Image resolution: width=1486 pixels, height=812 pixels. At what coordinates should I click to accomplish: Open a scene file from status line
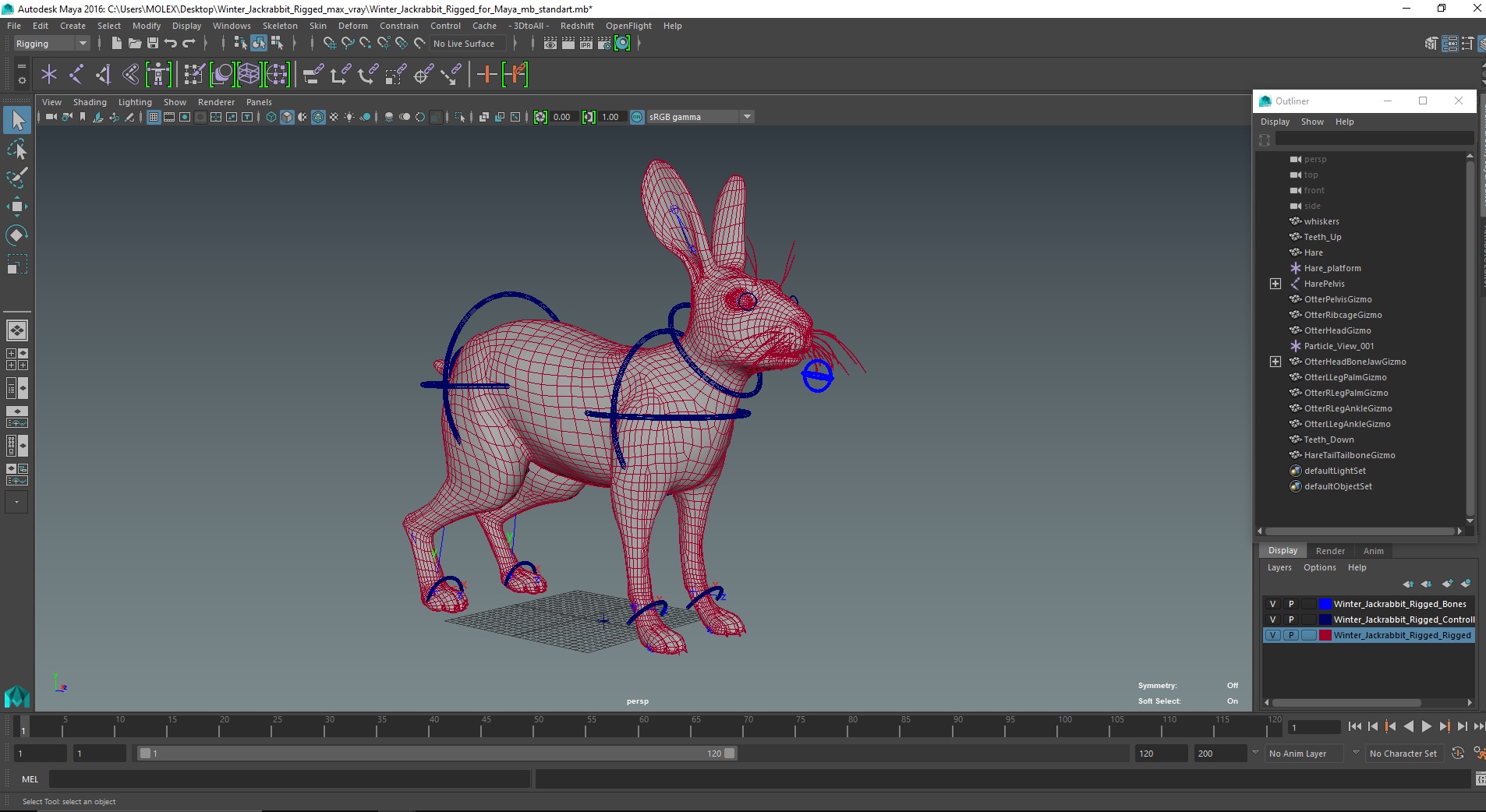[135, 44]
